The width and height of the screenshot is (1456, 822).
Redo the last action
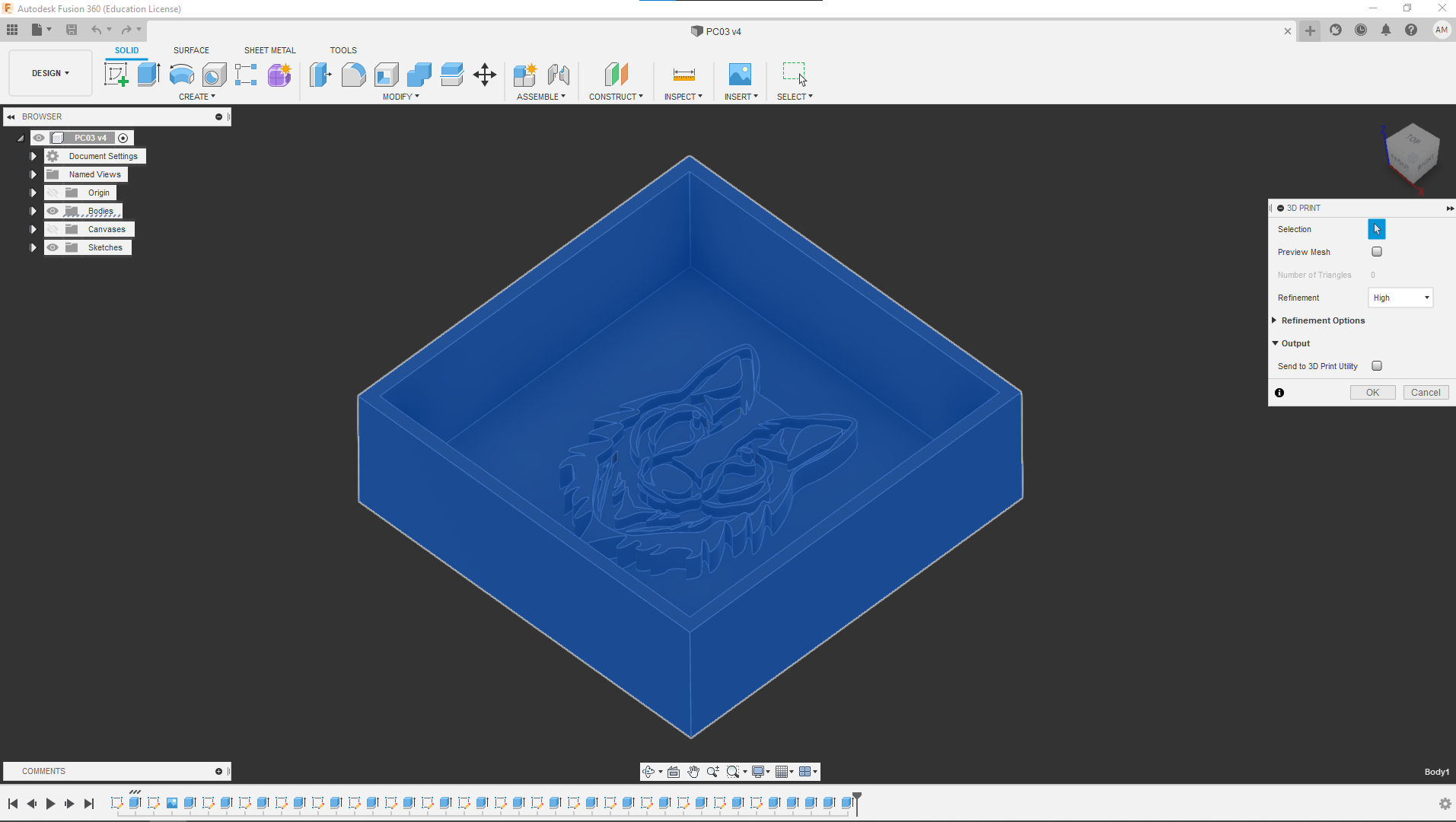(126, 30)
